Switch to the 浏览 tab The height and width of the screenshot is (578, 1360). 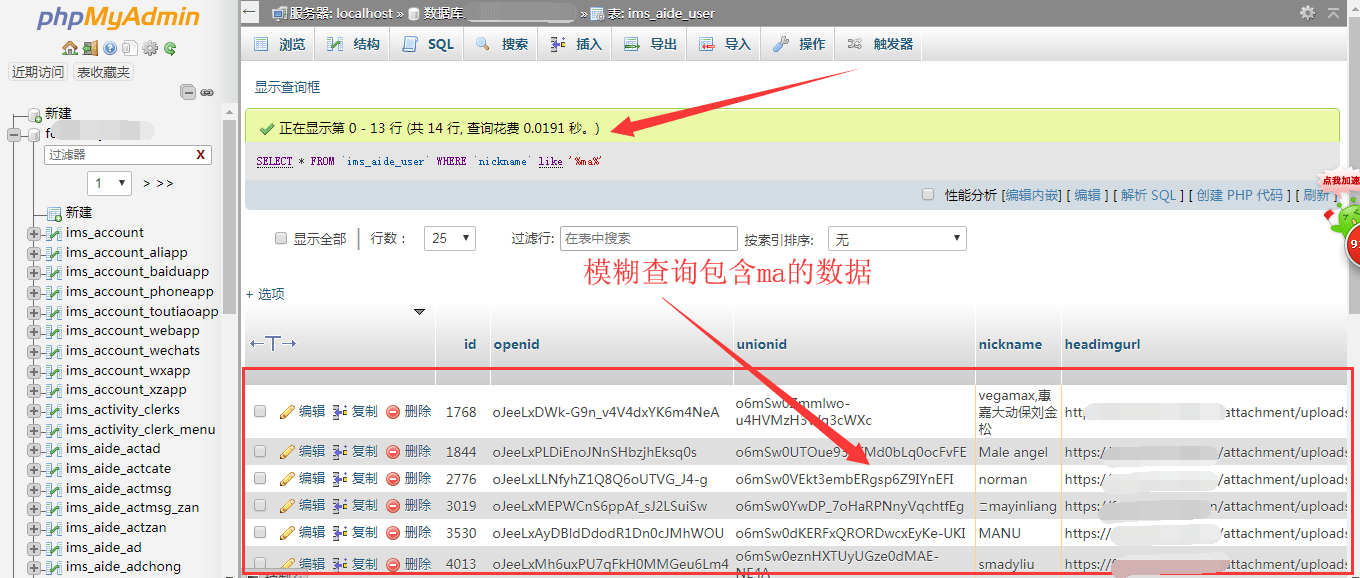280,44
